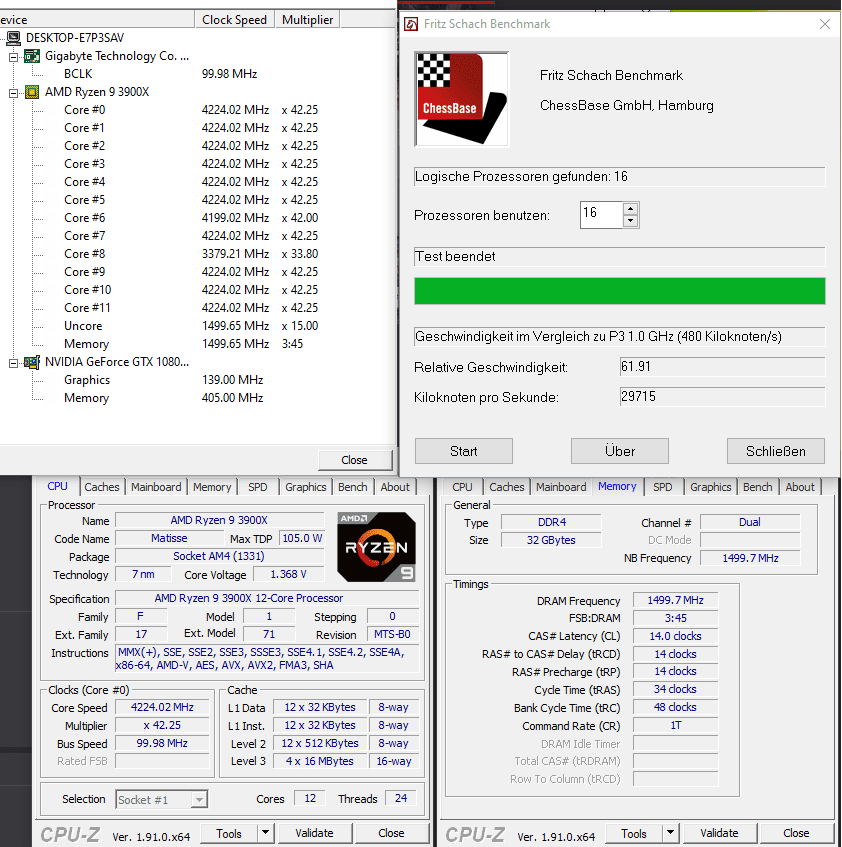
Task: Click the AMD Ryzen 9 logo in CPU-Z
Action: click(x=376, y=547)
